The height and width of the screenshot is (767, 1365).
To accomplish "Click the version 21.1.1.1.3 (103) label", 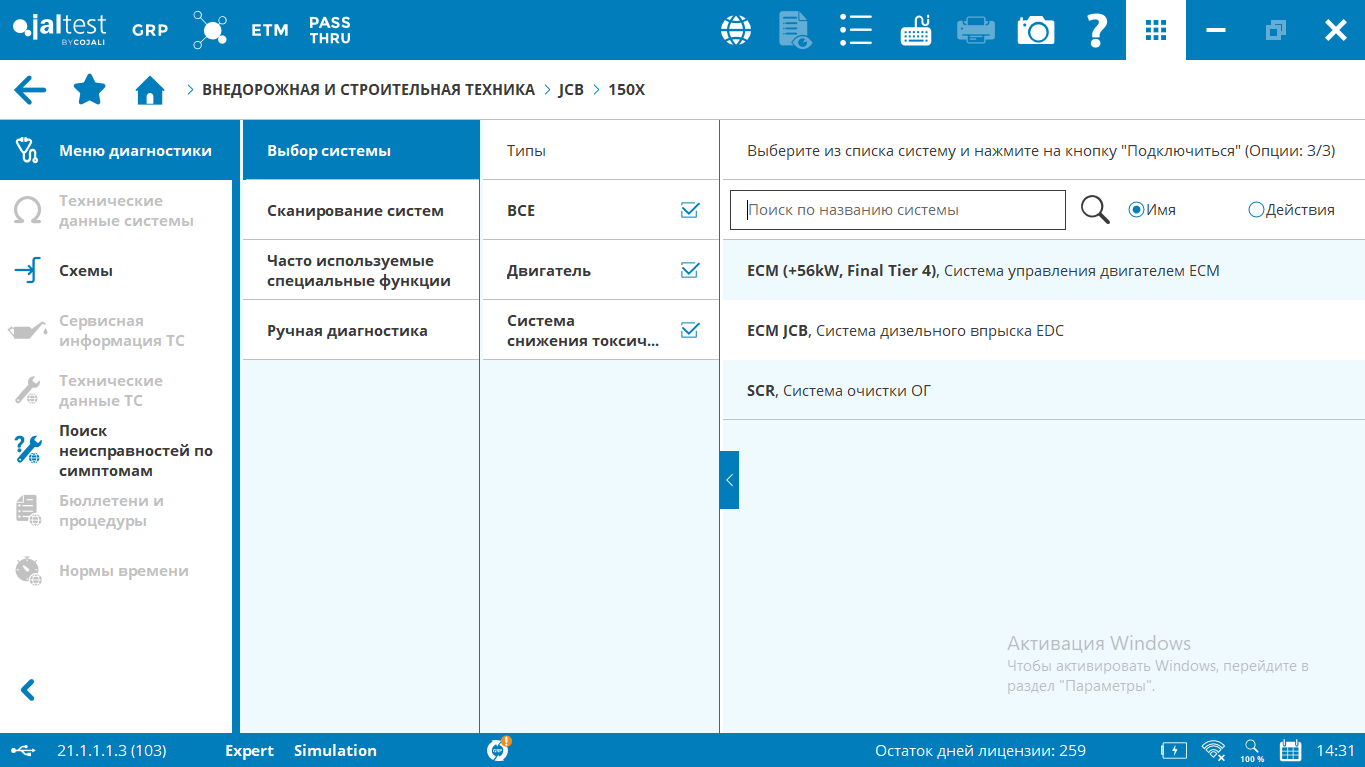I will [112, 751].
